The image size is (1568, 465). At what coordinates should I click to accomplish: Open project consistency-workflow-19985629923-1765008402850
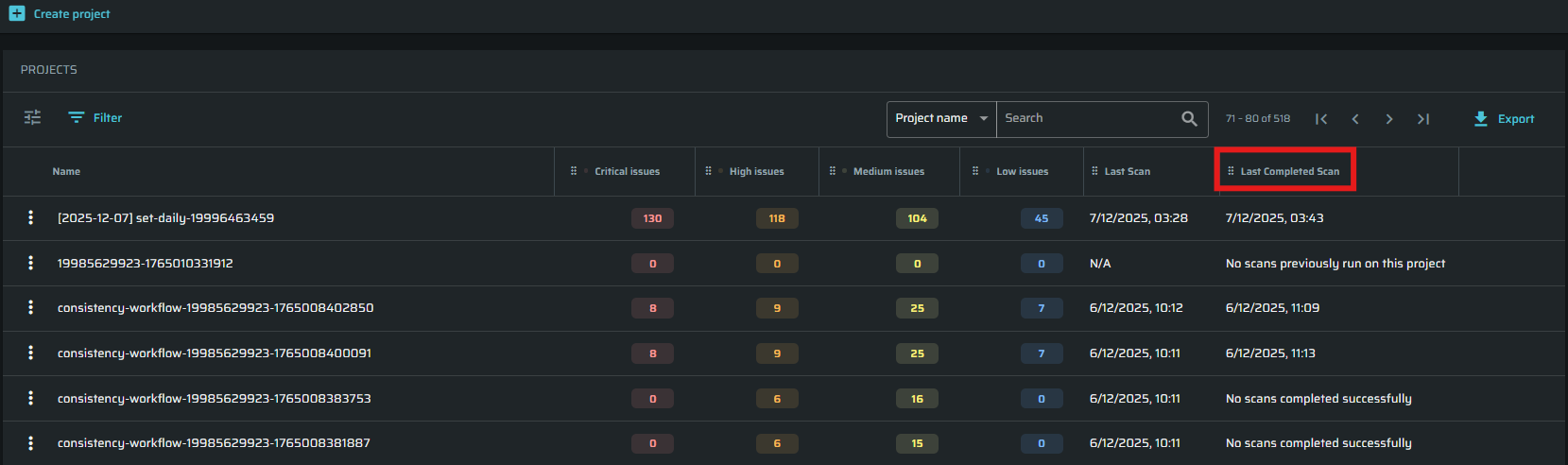215,308
